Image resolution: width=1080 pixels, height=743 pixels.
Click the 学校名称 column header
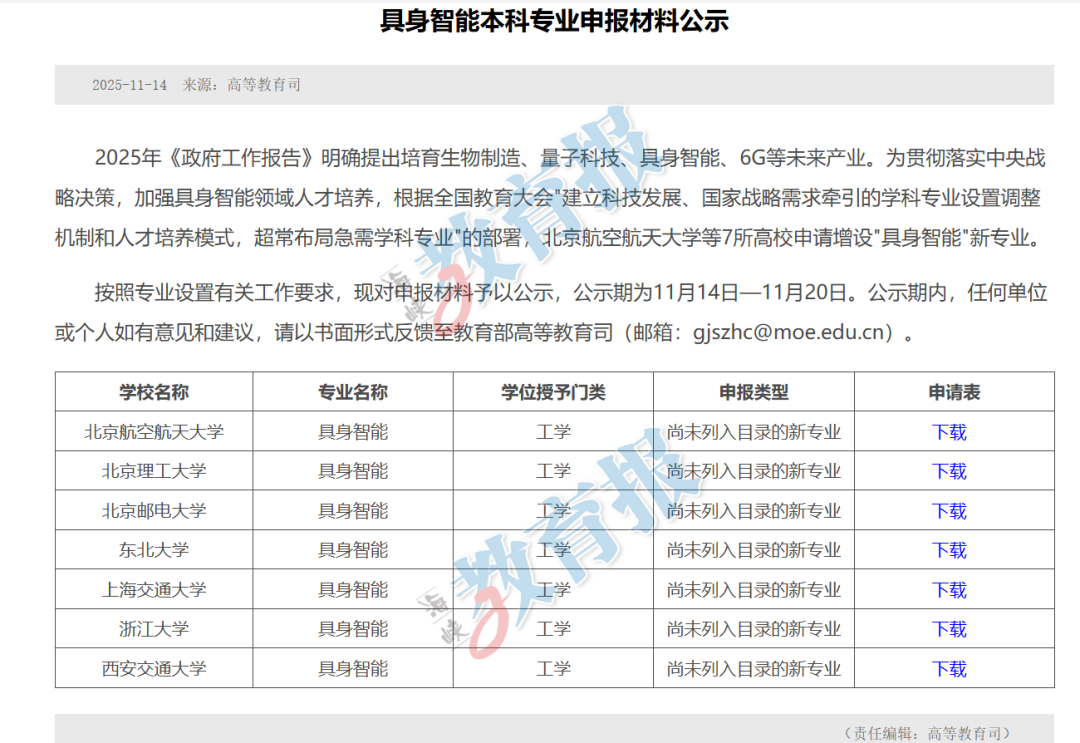point(154,392)
